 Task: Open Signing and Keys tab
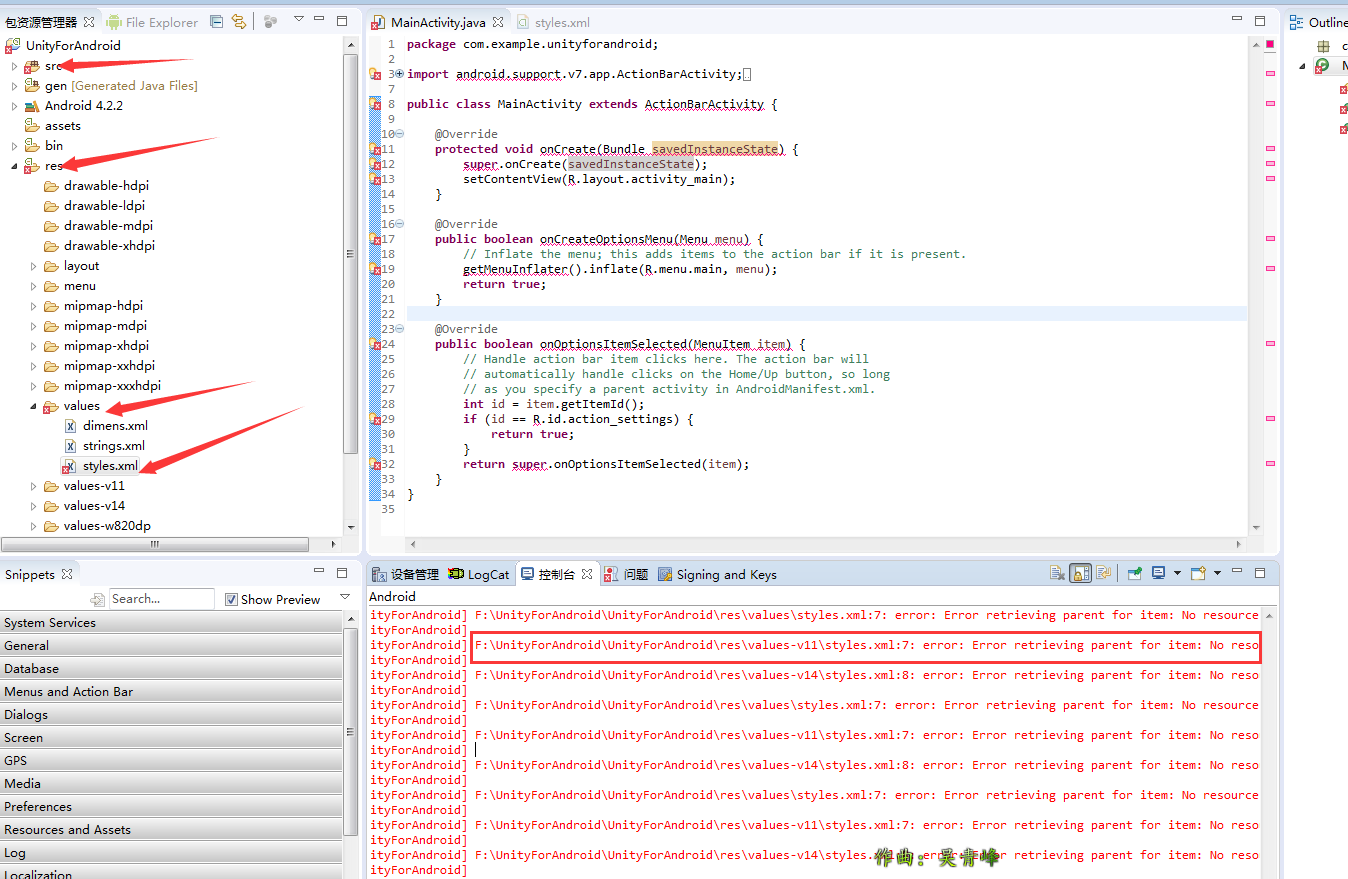[716, 574]
